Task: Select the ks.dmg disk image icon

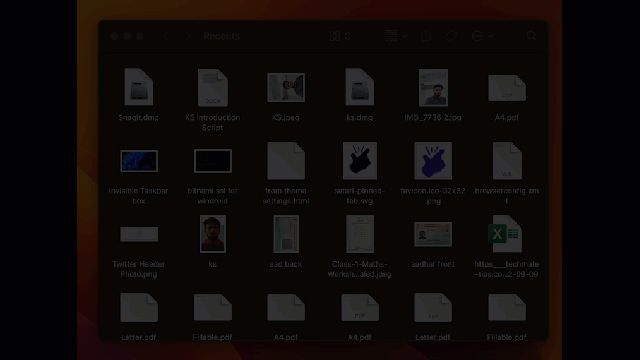Action: 360,87
